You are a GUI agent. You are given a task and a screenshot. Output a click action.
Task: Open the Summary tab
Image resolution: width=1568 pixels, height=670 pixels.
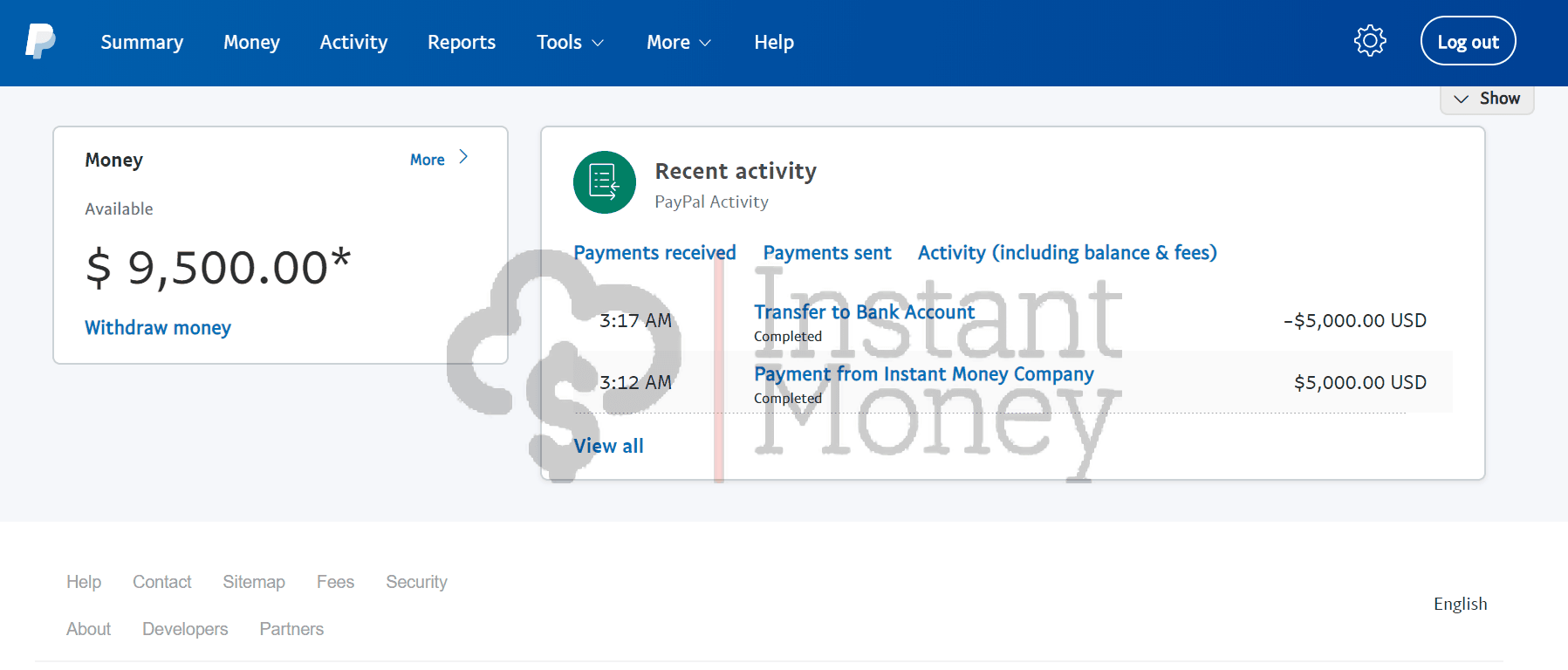pos(142,42)
